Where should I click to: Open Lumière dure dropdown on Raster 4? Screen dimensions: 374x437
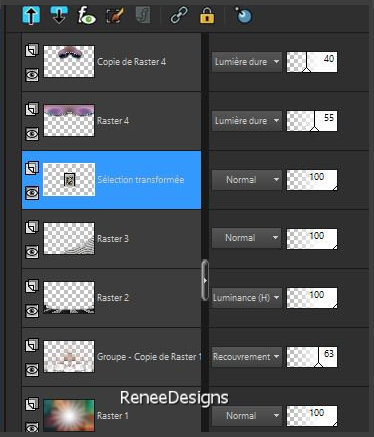click(247, 121)
